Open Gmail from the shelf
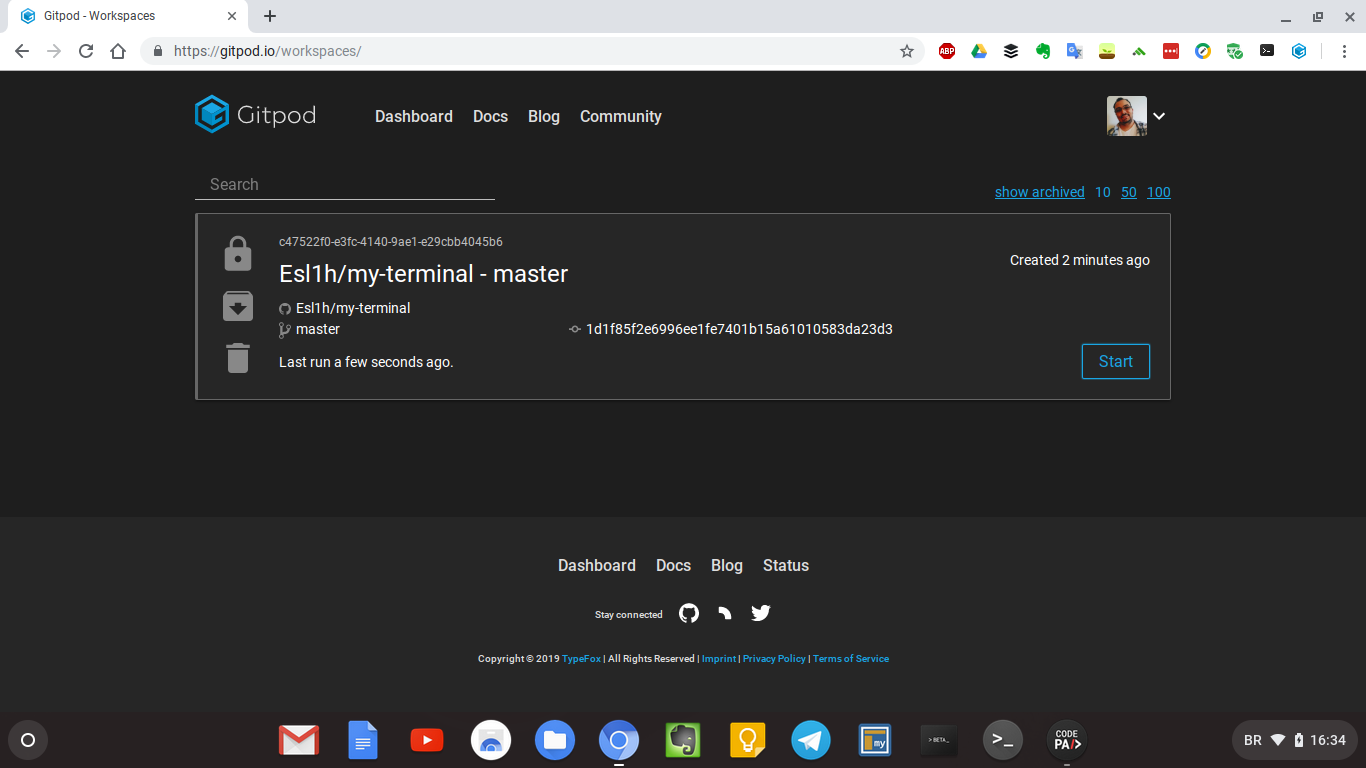1366x768 pixels. point(299,741)
